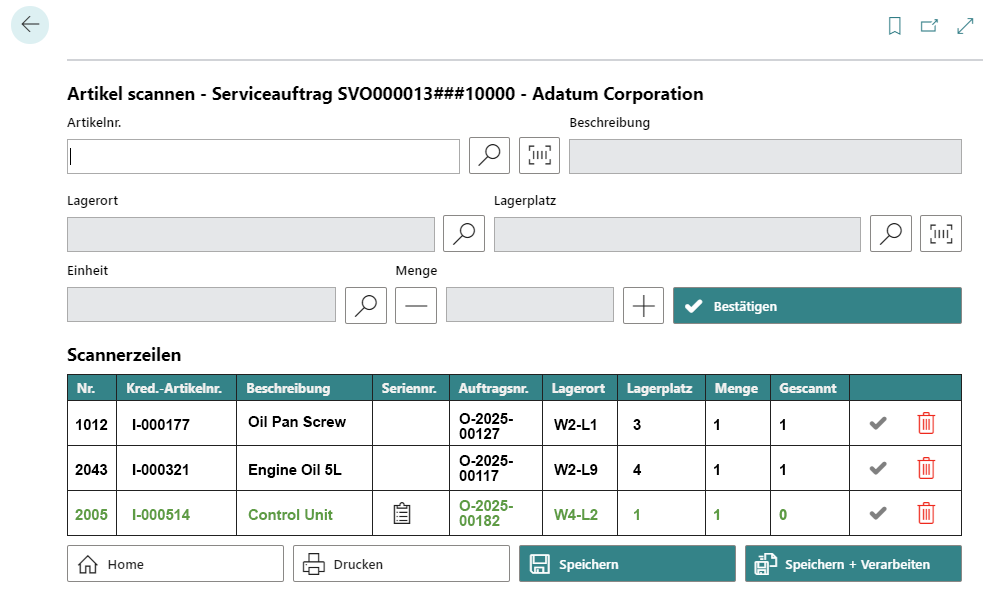Click the Gescannt column header
Screen dimensions: 996x613
(x=808, y=388)
